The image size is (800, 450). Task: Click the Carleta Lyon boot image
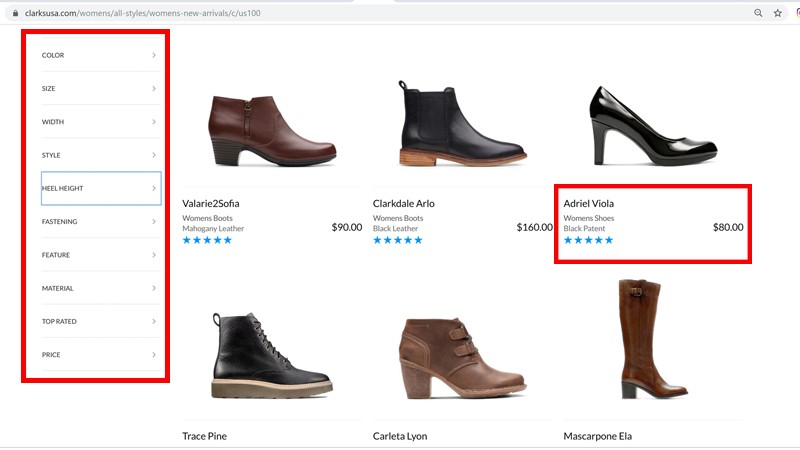460,357
